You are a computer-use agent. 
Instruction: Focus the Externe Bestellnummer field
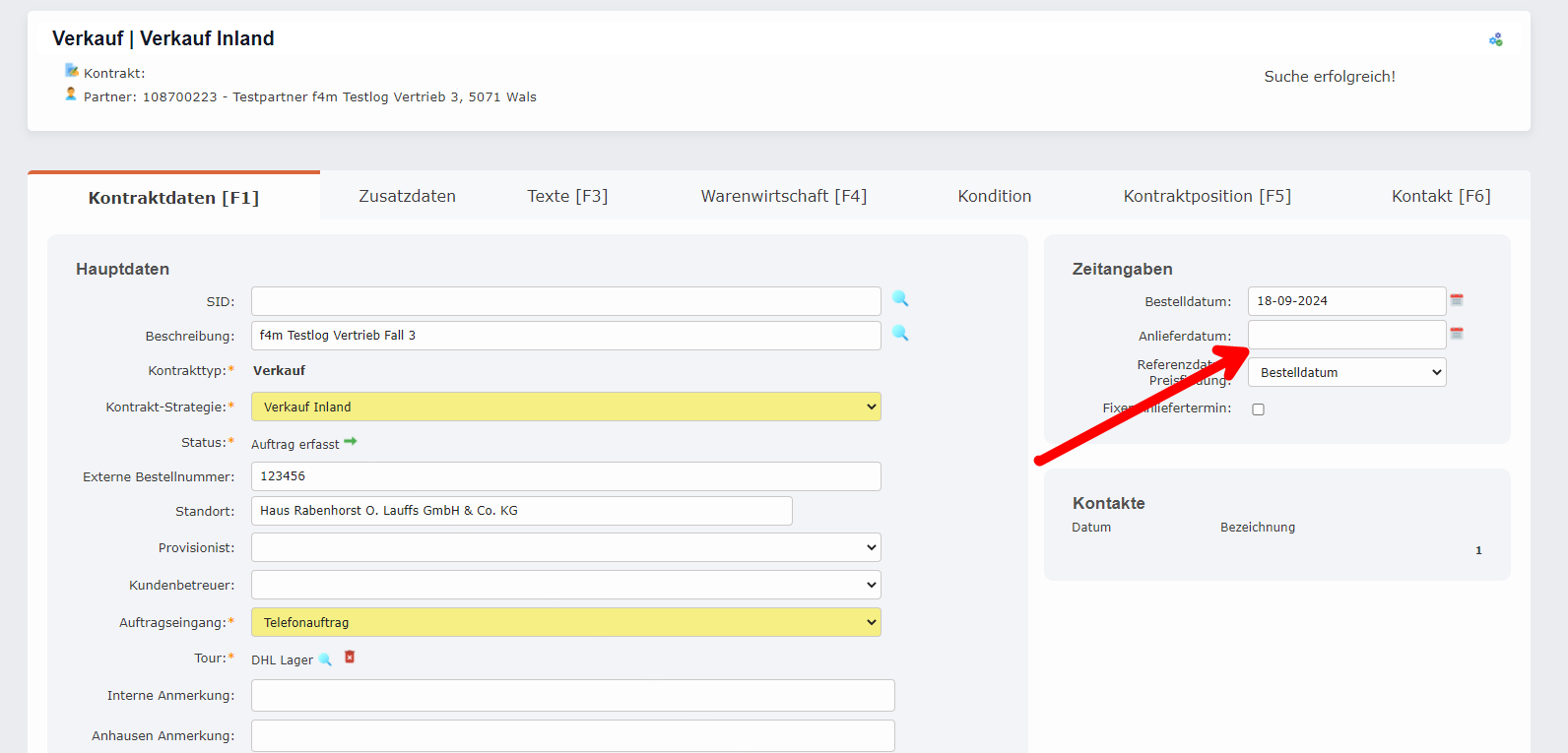tap(565, 476)
